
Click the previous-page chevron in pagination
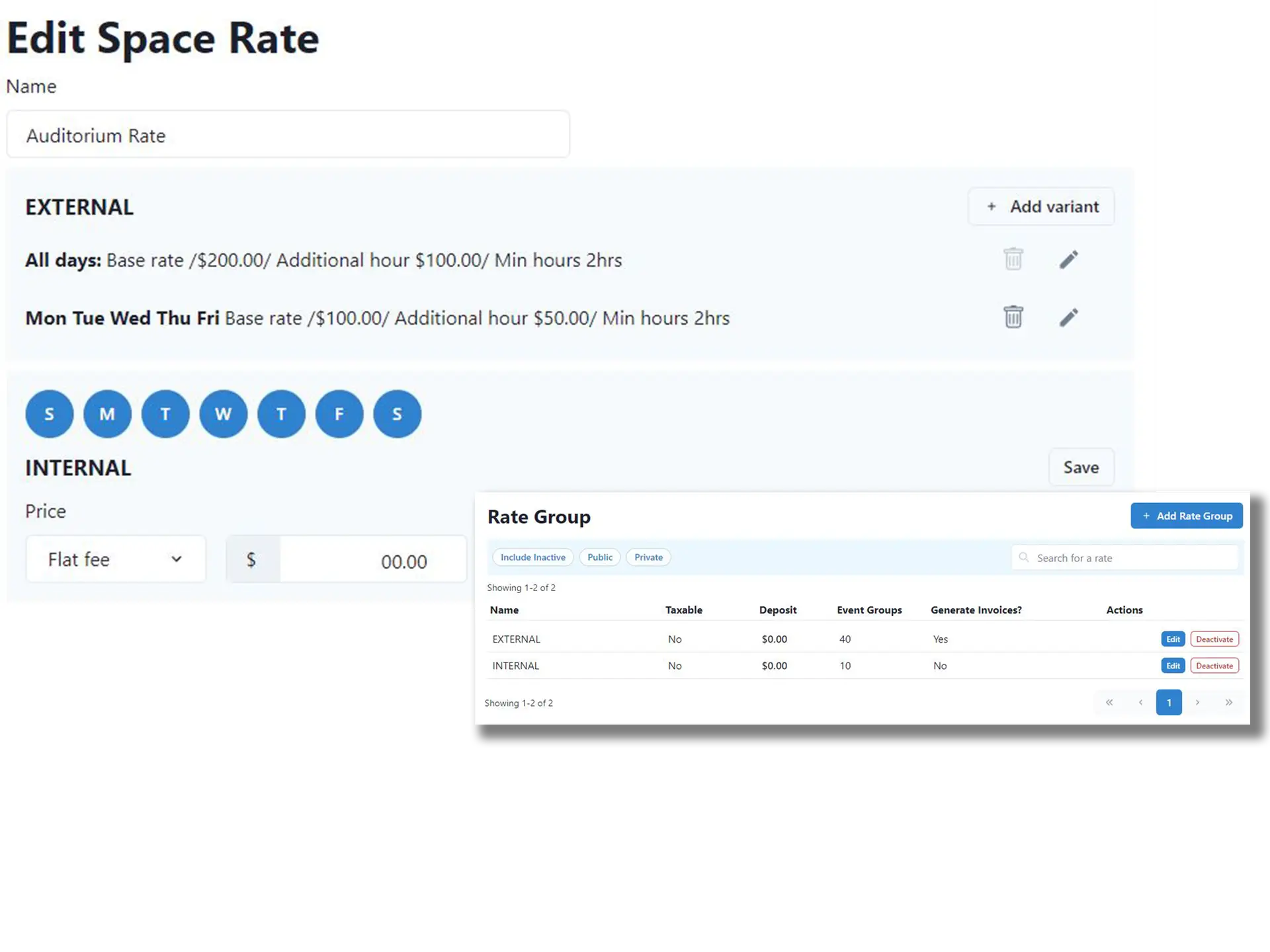[x=1140, y=702]
